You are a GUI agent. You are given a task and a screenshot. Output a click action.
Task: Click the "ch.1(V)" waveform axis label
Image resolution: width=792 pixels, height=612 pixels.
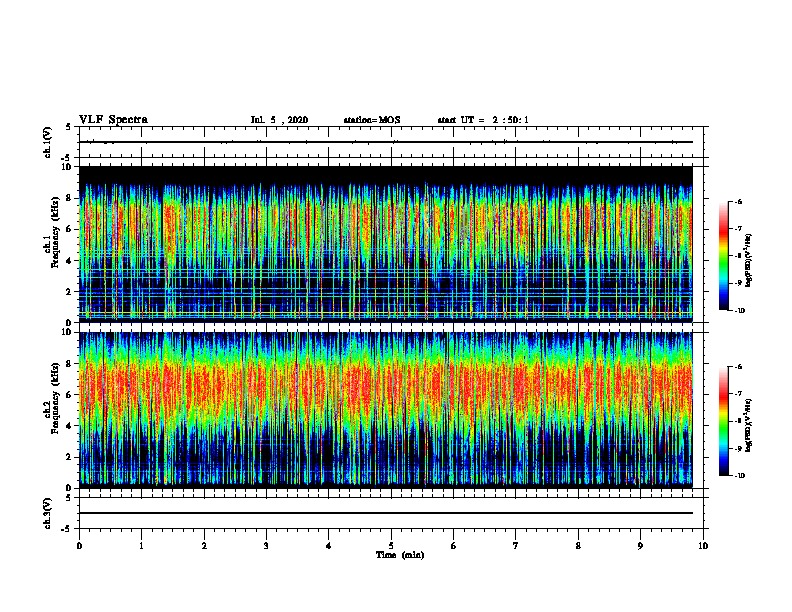tap(48, 142)
